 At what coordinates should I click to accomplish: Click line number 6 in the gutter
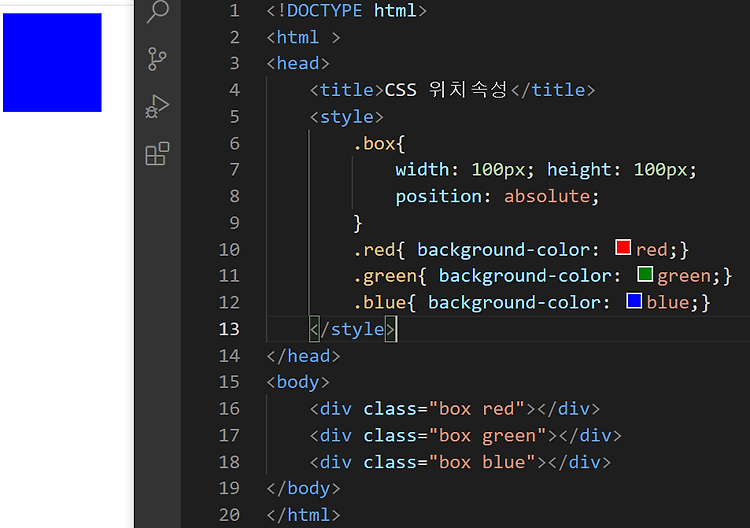click(x=234, y=143)
